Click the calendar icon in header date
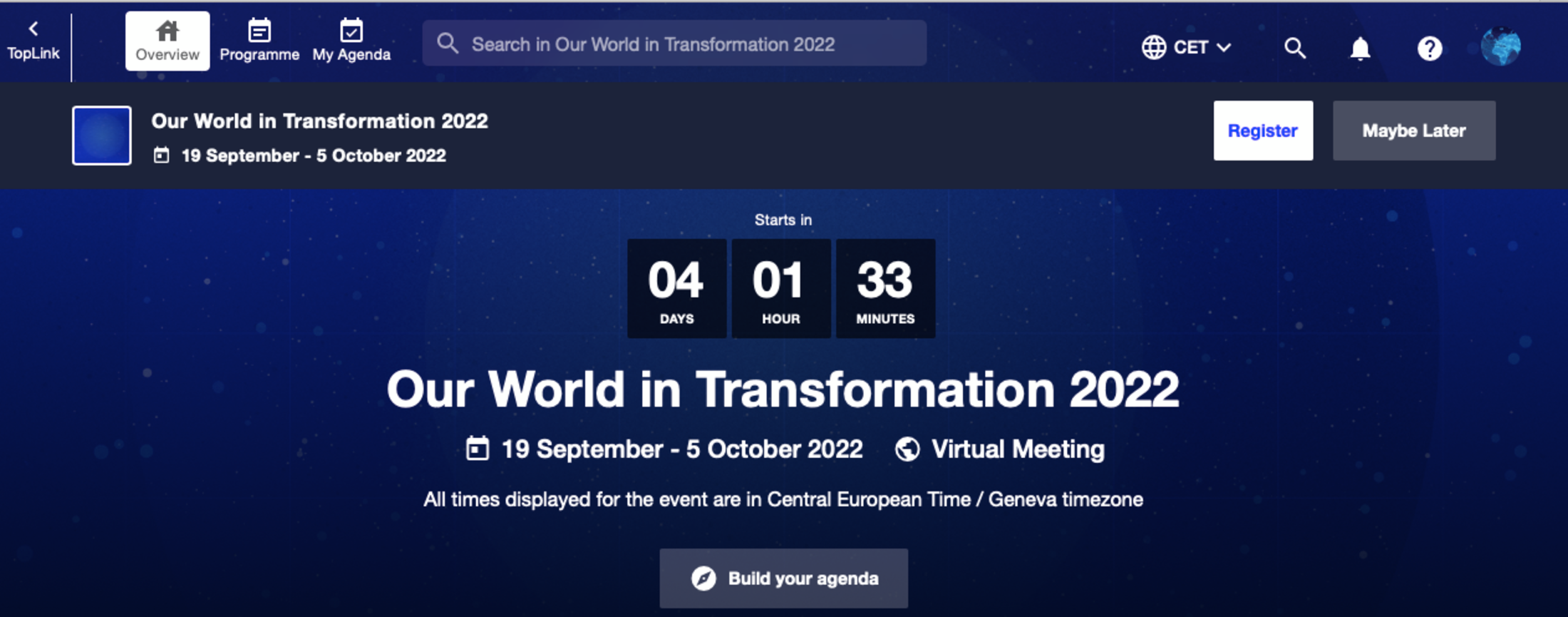Viewport: 1568px width, 617px height. click(x=162, y=155)
